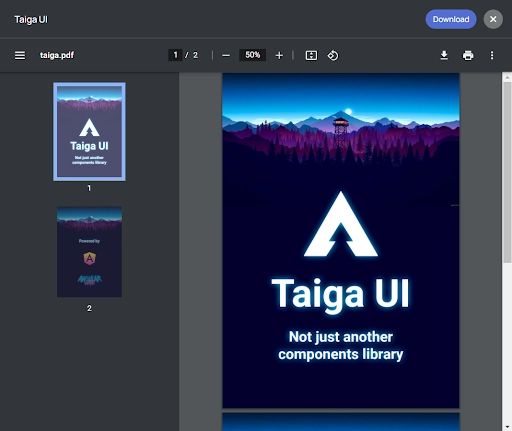Image resolution: width=512 pixels, height=431 pixels.
Task: Click the taiga.pdf file name
Action: click(x=57, y=55)
